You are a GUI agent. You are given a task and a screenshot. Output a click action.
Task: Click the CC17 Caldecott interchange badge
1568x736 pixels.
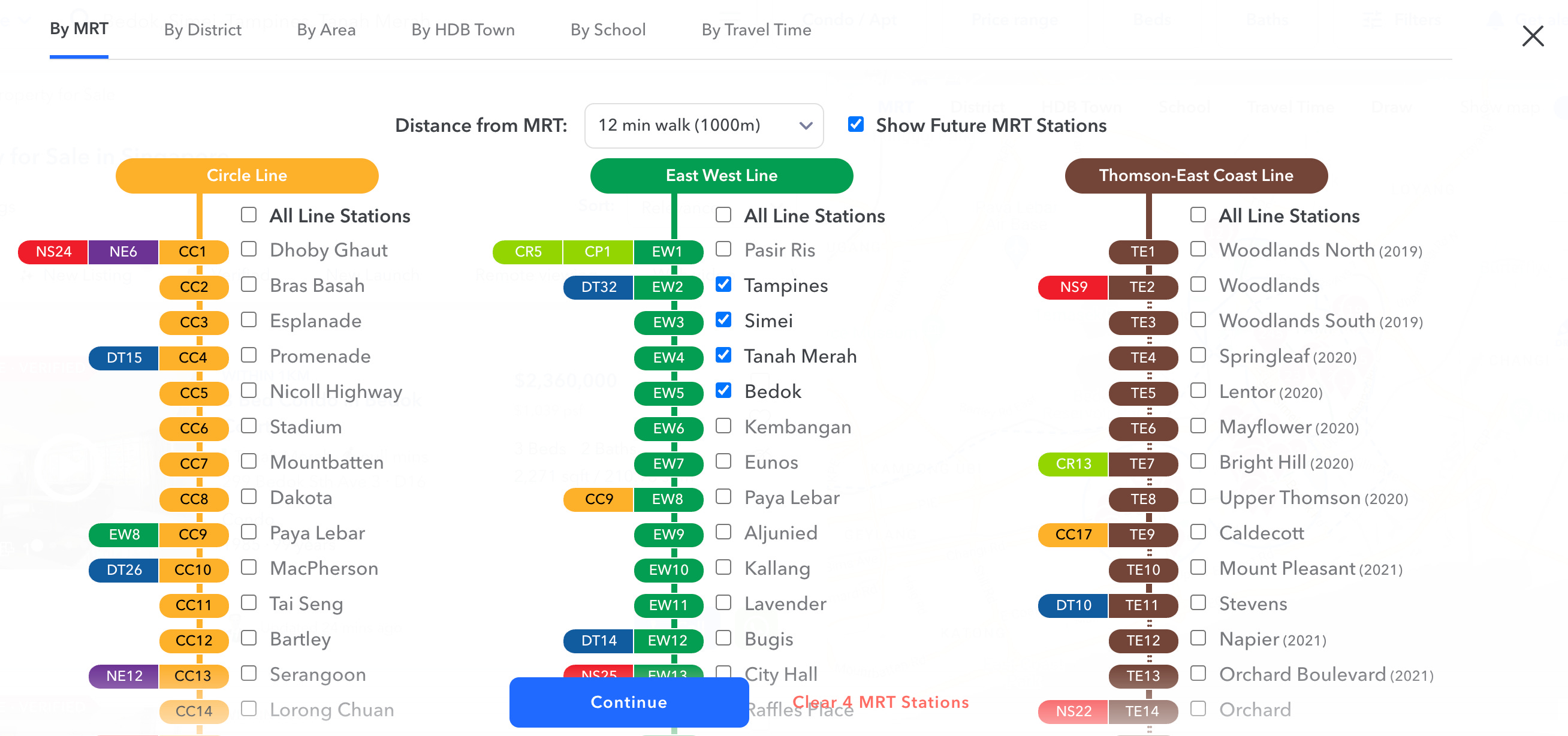pos(1072,535)
